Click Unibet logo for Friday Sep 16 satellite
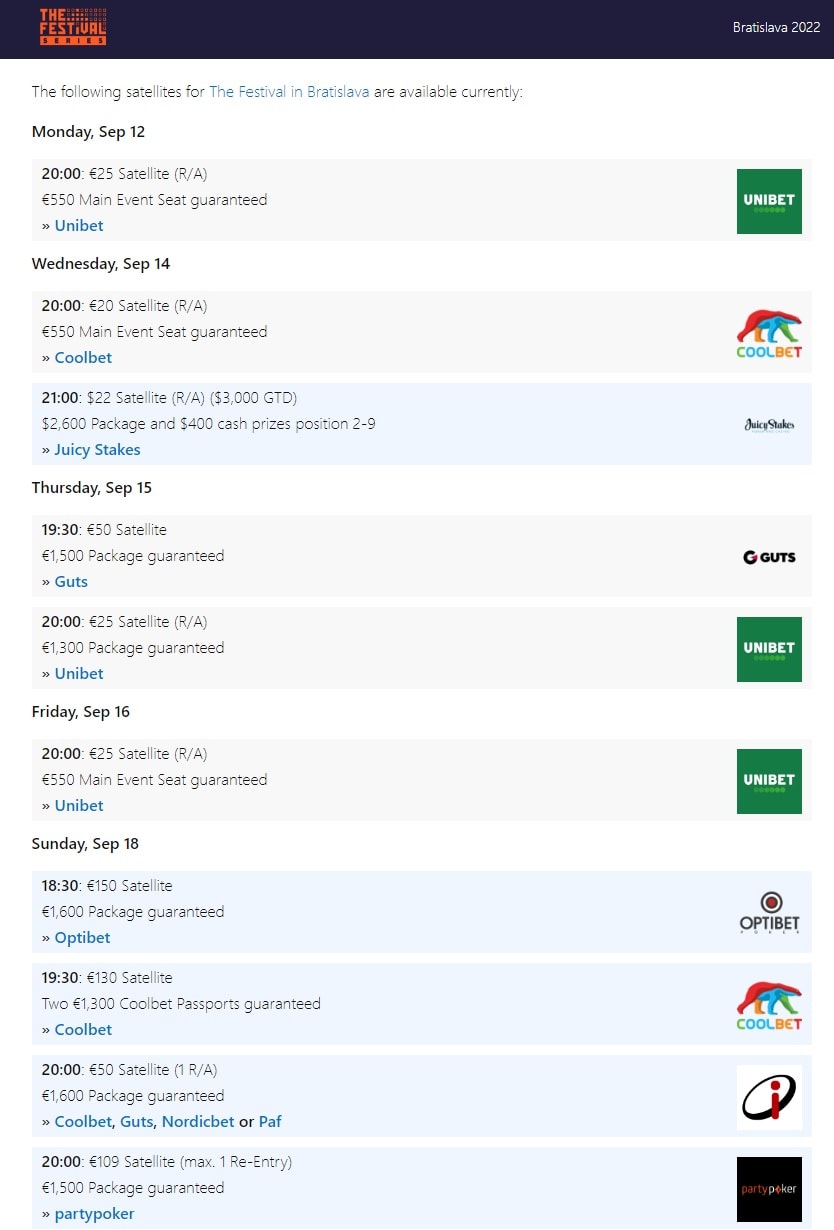 [769, 781]
